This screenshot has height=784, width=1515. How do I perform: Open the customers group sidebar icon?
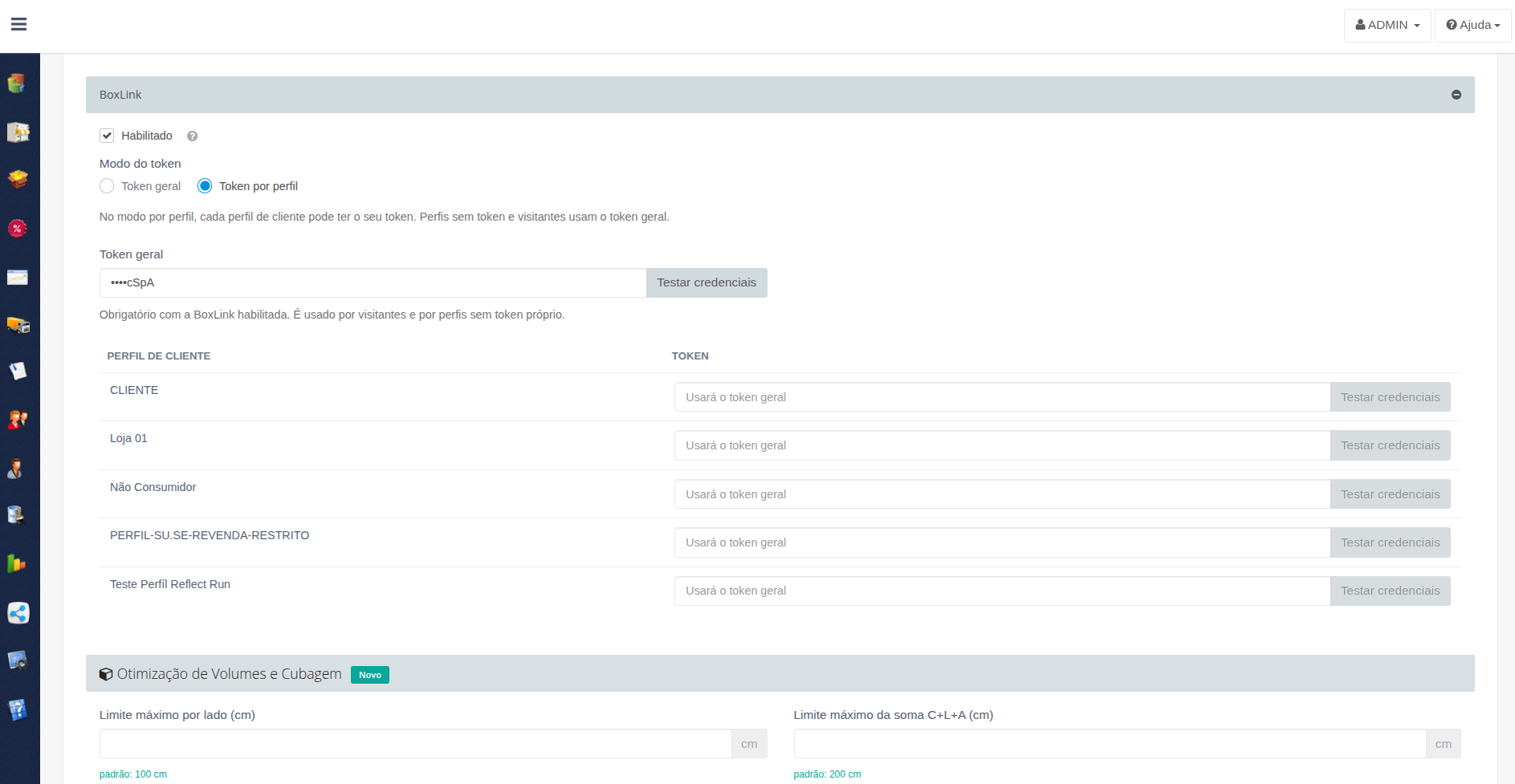(18, 420)
